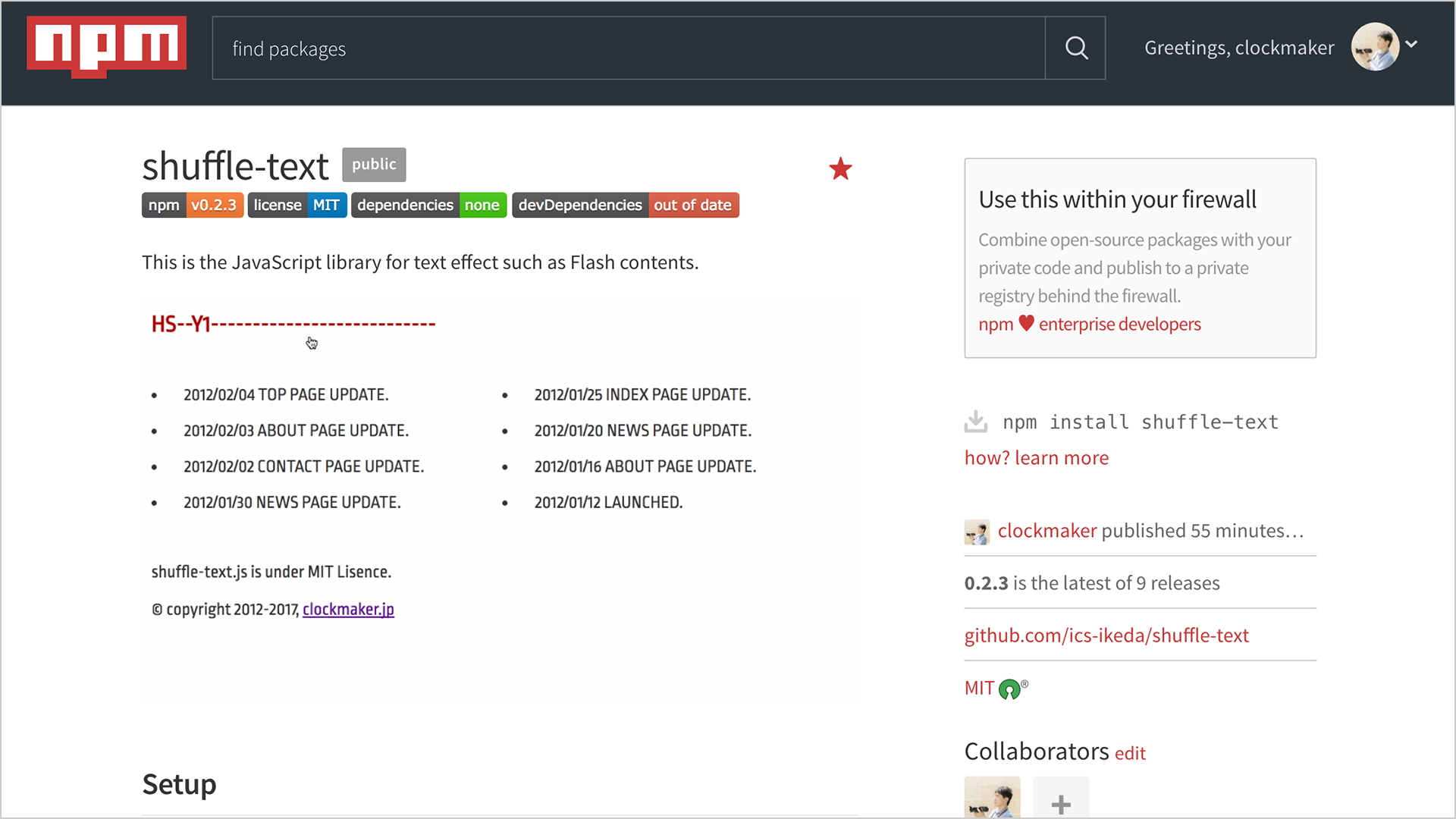Click the dependencies none badge
The width and height of the screenshot is (1456, 819).
click(428, 206)
